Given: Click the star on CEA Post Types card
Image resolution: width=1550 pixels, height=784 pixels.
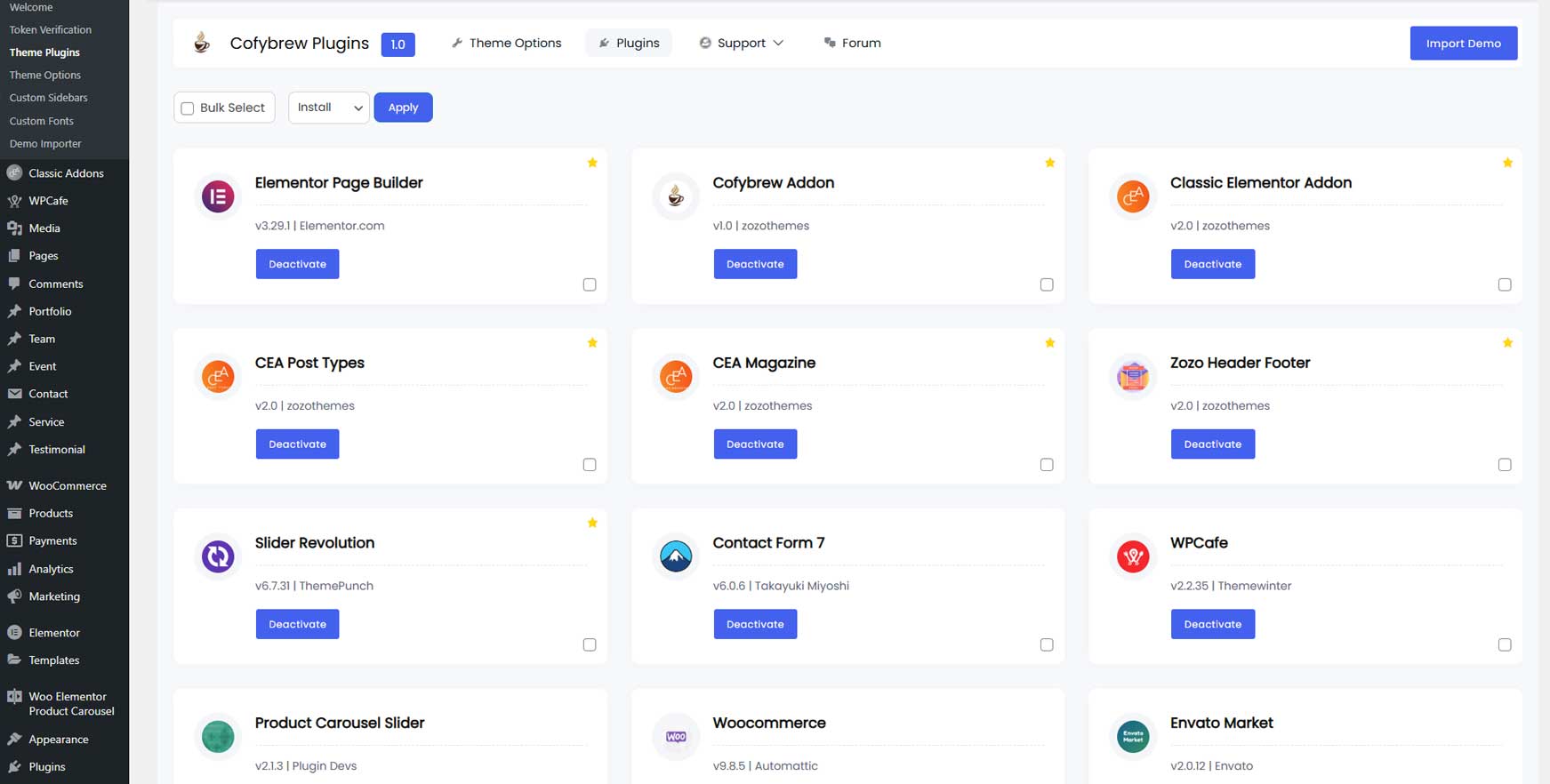Looking at the screenshot, I should click(x=592, y=343).
